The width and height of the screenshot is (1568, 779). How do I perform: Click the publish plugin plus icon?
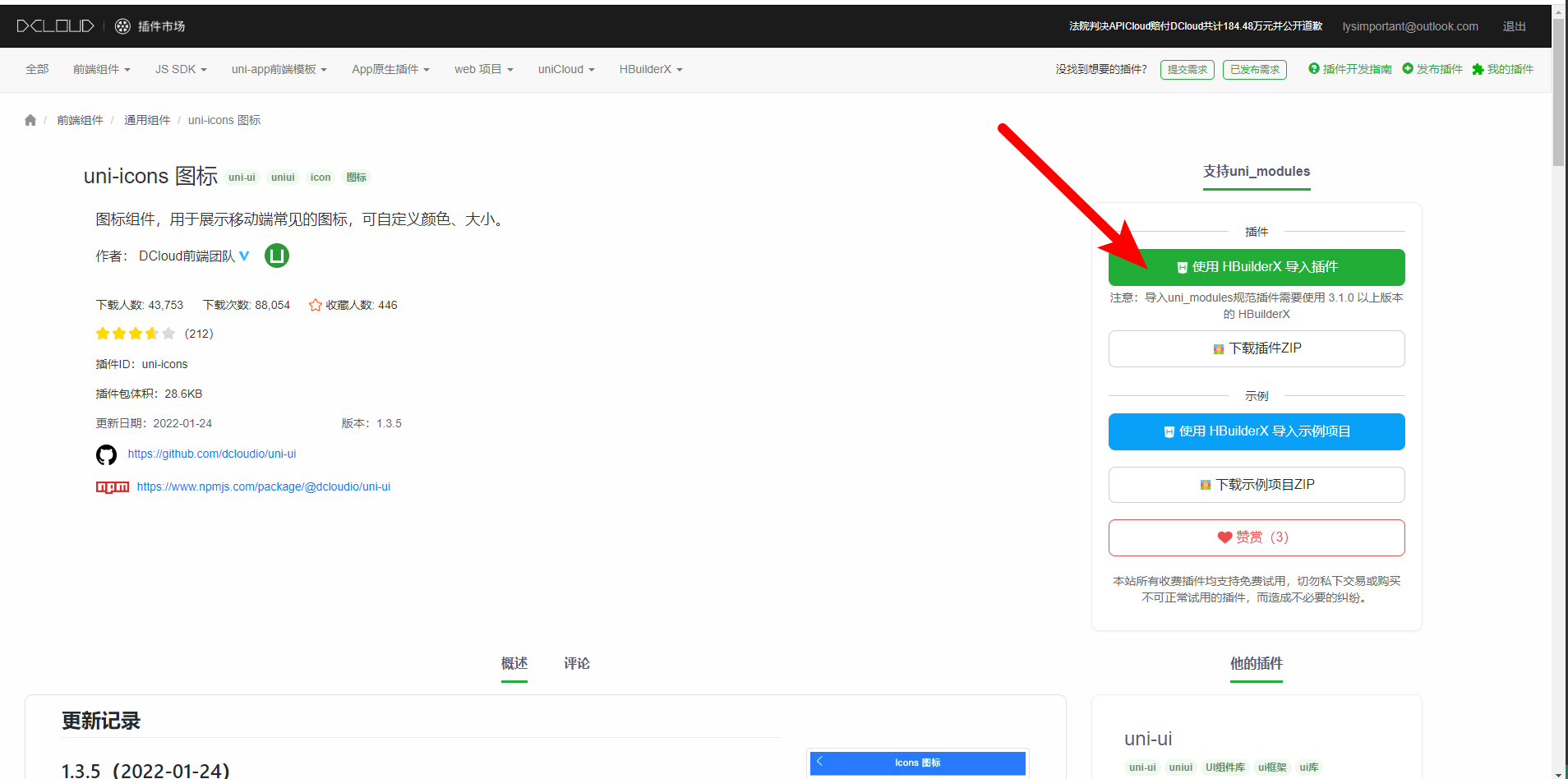pos(1408,68)
